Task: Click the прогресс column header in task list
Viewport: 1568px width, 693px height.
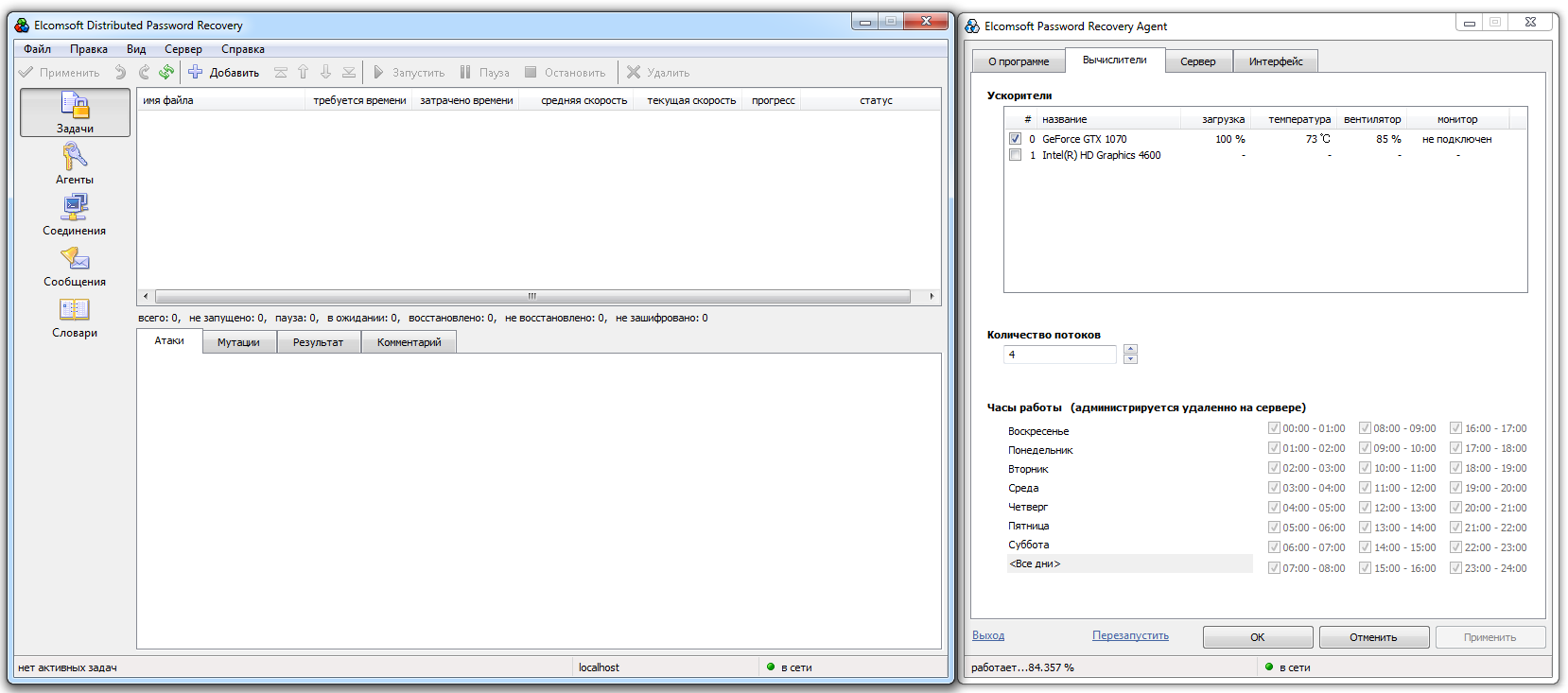Action: [x=774, y=100]
